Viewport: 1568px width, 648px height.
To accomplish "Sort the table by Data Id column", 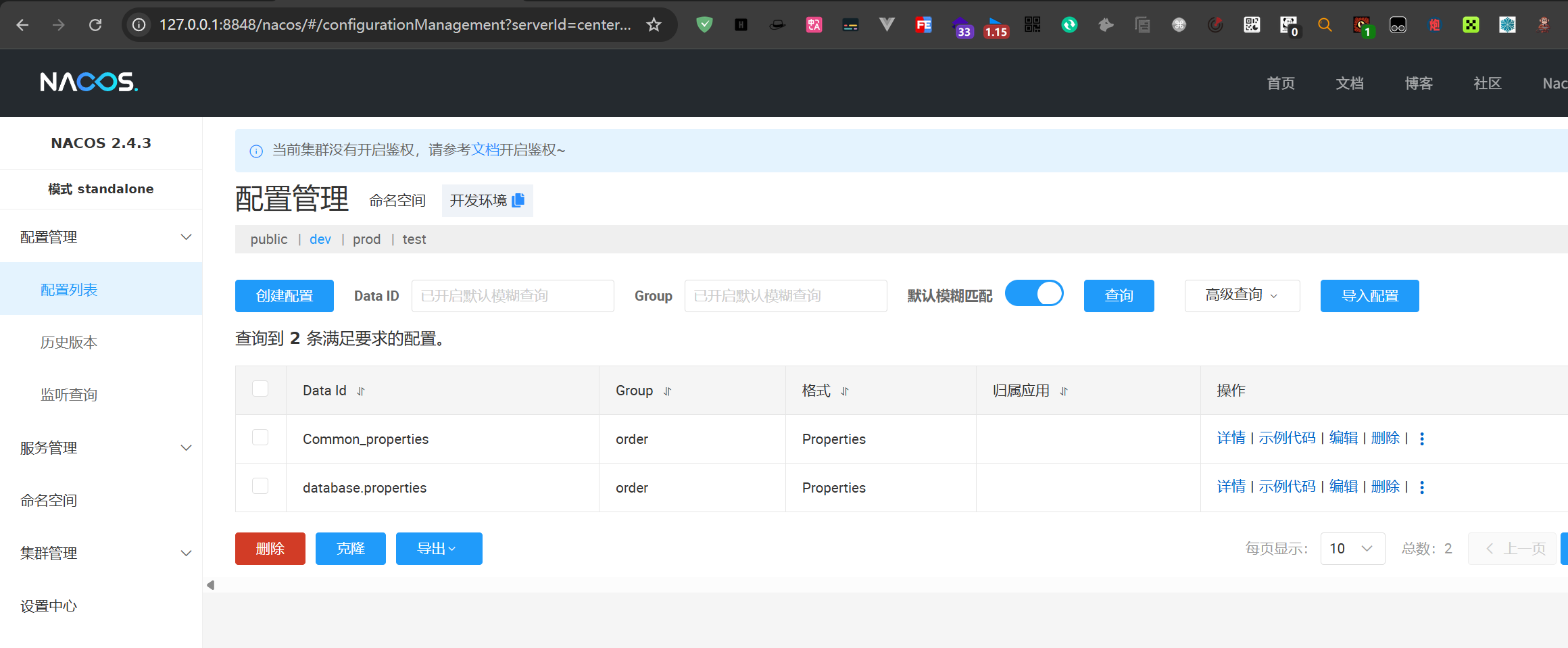I will click(361, 391).
